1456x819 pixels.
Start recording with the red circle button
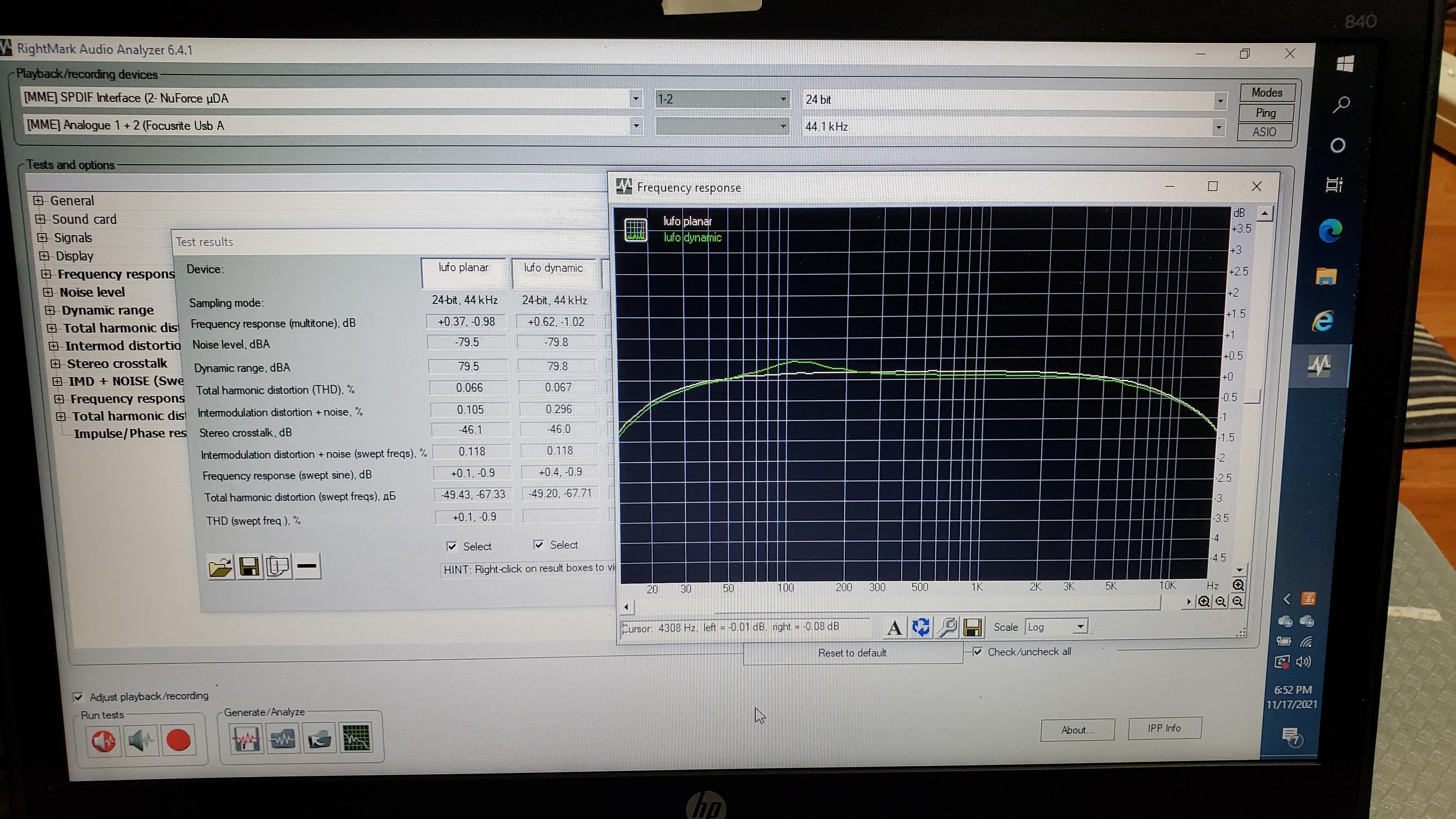(179, 741)
